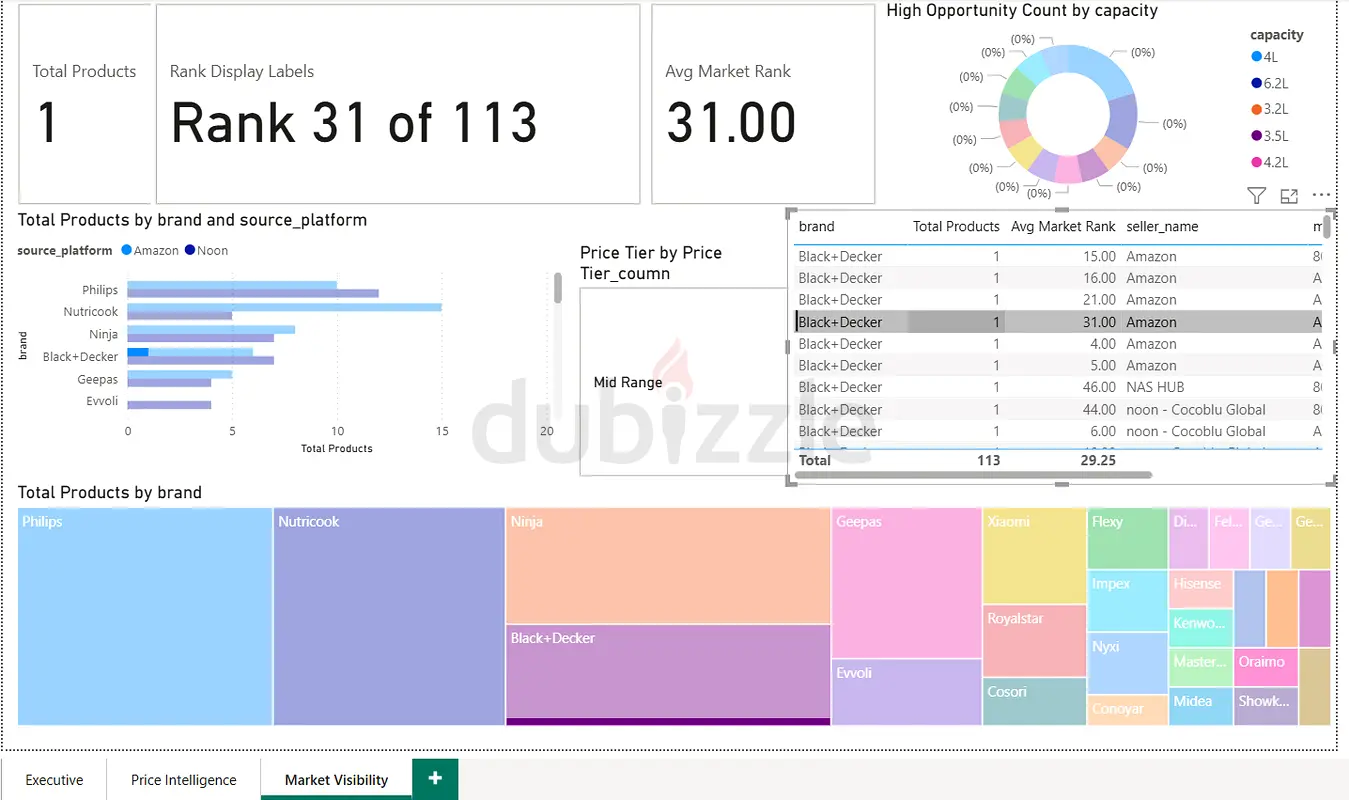1349x800 pixels.
Task: Open more options ellipsis above the table
Action: pyautogui.click(x=1321, y=196)
